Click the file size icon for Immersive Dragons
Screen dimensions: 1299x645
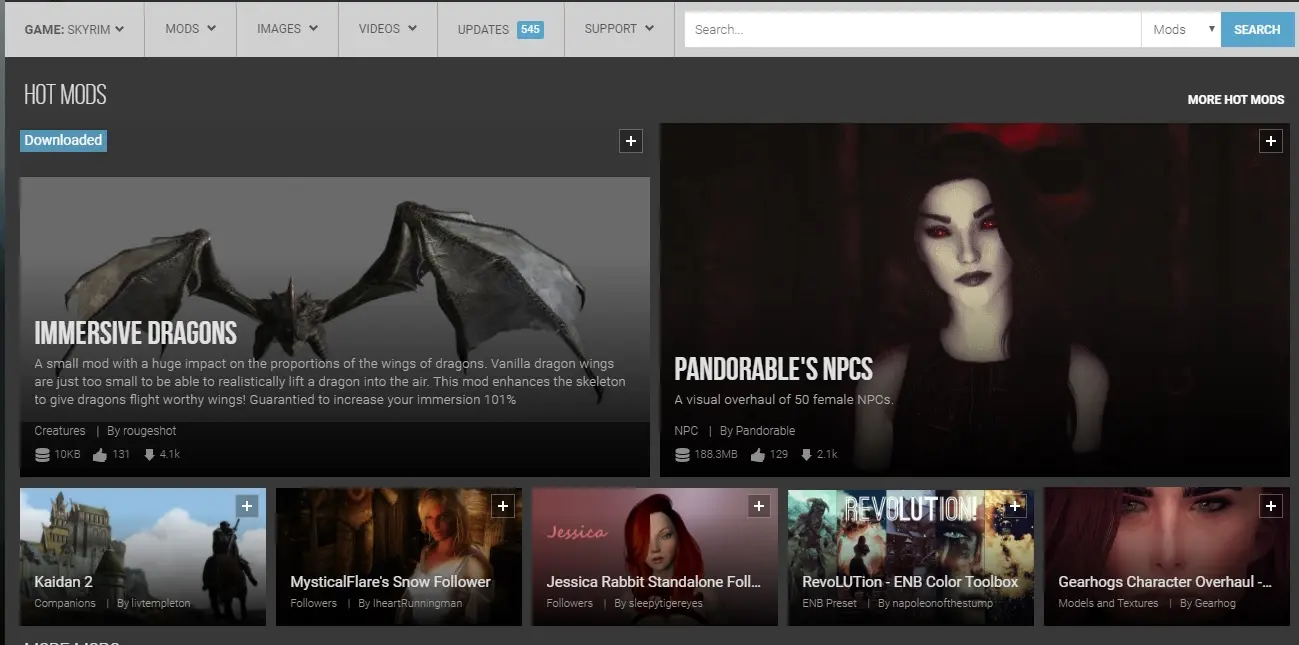coord(42,455)
